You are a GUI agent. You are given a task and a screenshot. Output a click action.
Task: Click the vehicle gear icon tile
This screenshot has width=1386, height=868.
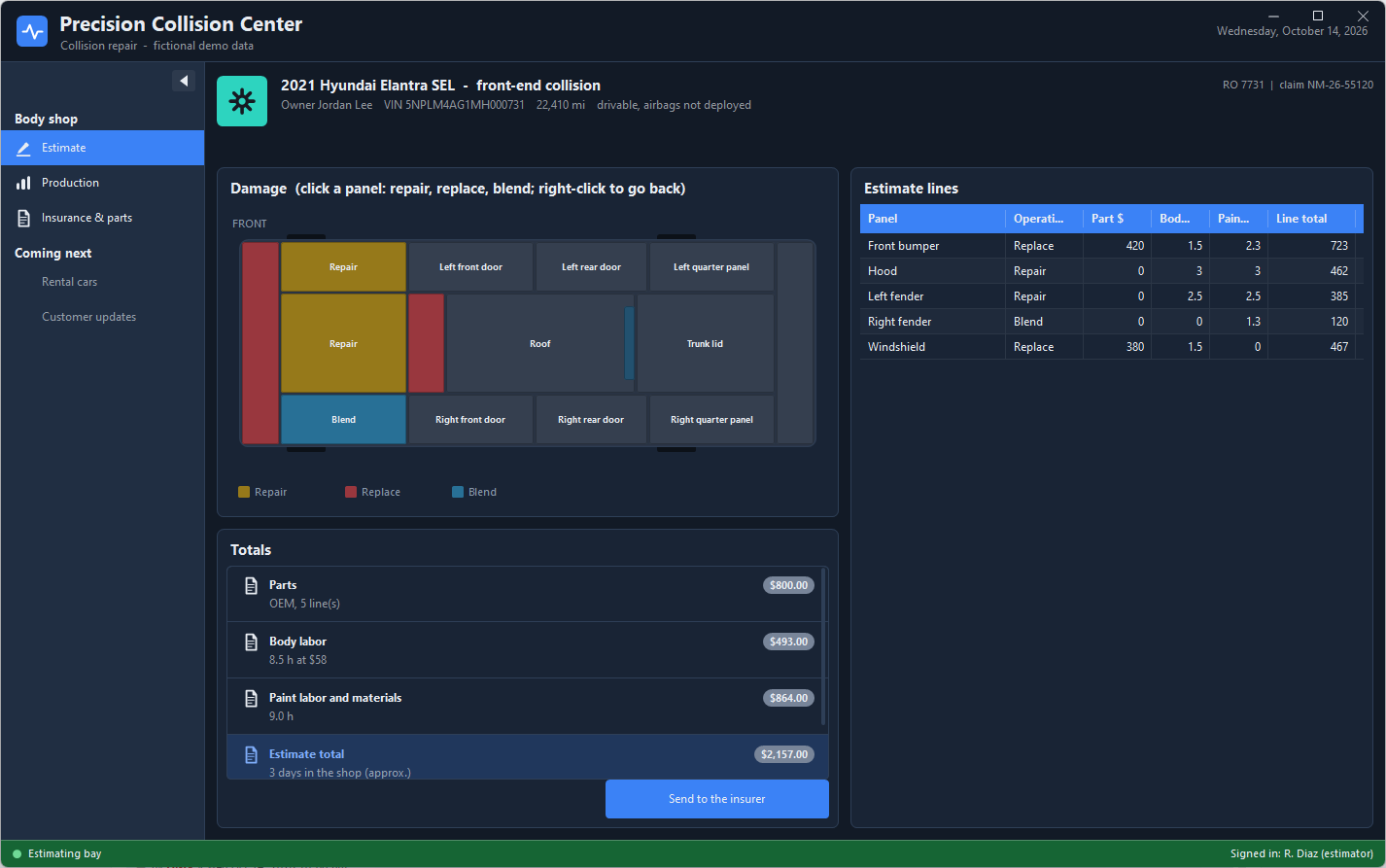click(242, 101)
